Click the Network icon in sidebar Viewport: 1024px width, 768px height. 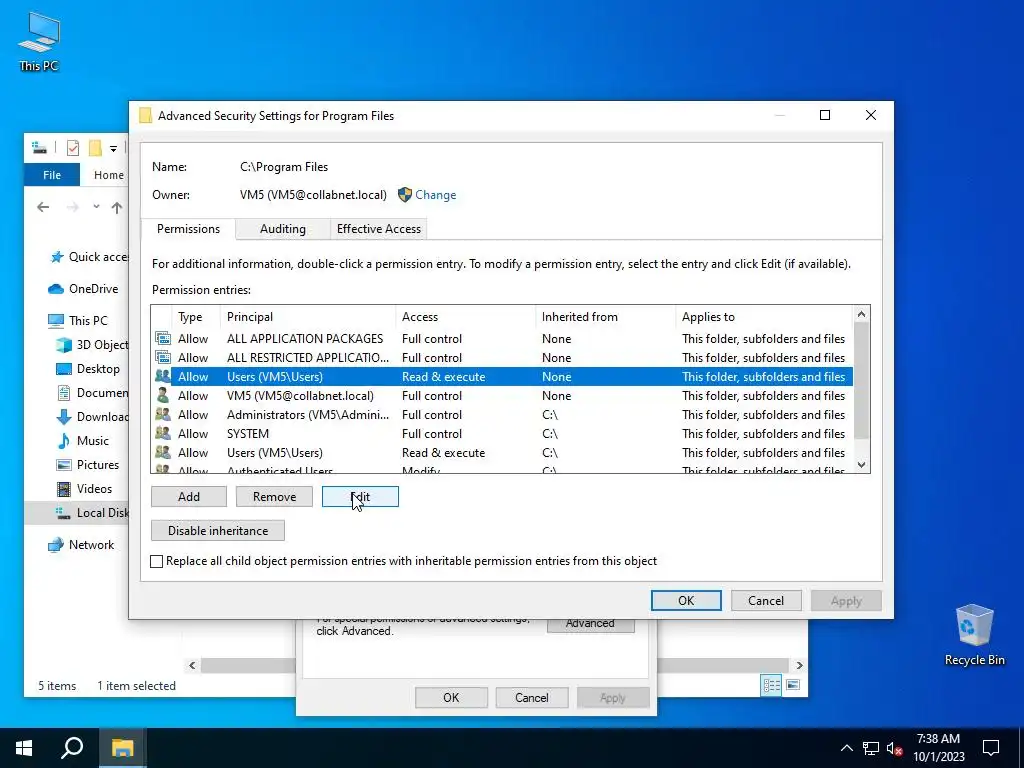(x=56, y=545)
